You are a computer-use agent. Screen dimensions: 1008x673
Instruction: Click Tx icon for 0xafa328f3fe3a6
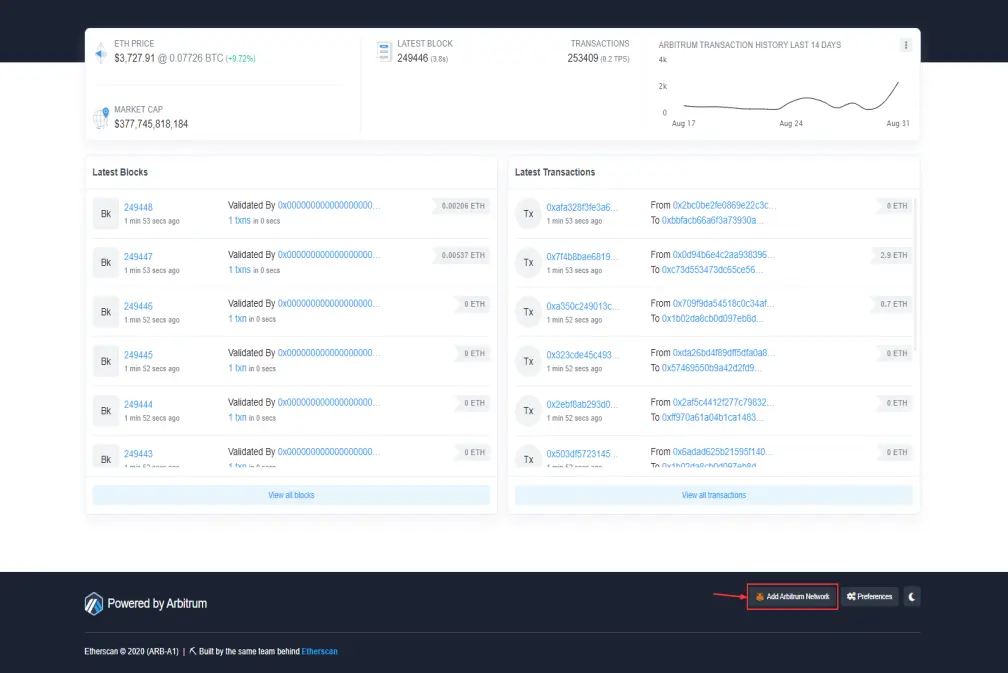click(528, 213)
